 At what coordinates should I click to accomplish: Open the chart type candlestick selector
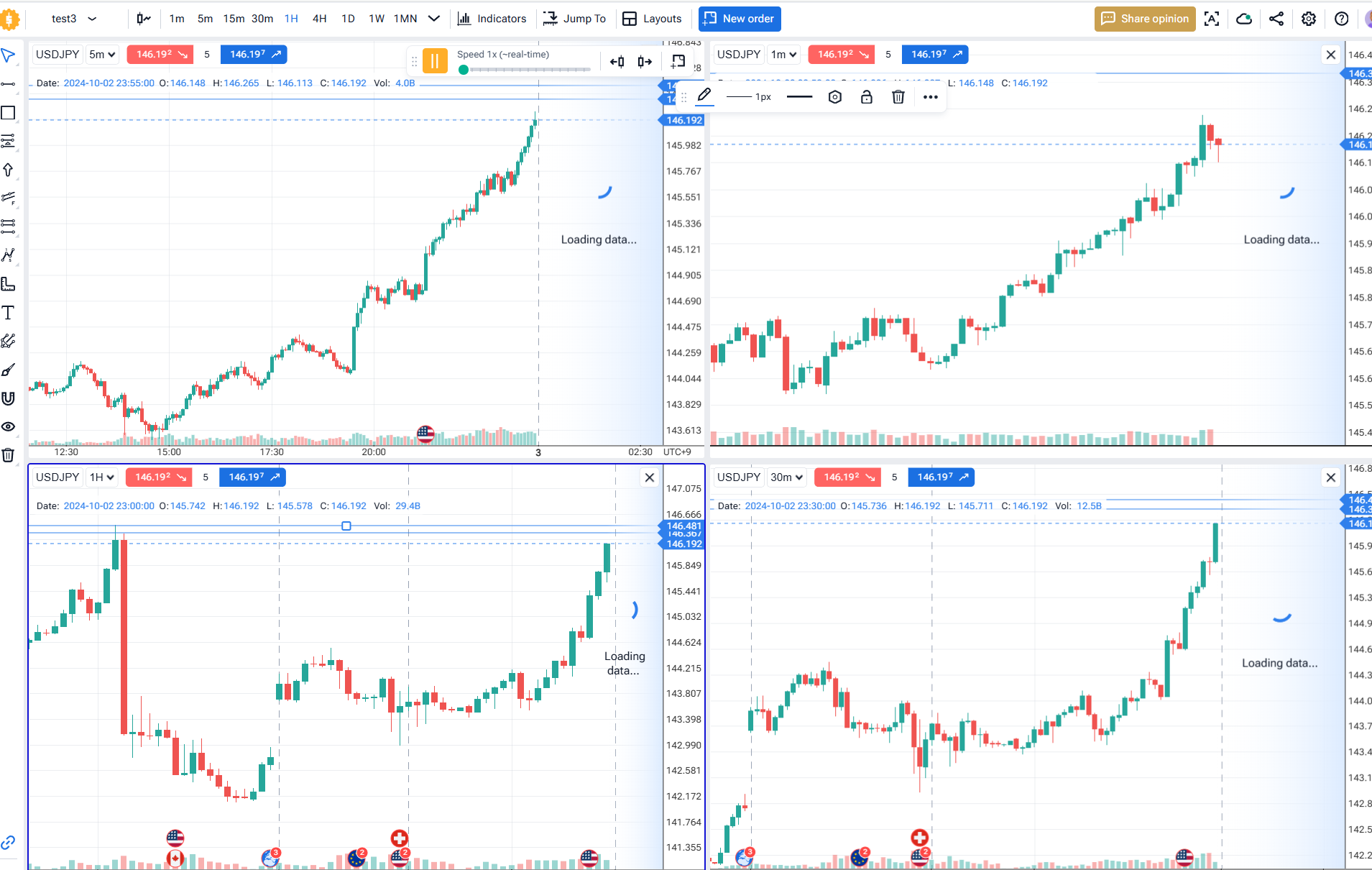(144, 19)
